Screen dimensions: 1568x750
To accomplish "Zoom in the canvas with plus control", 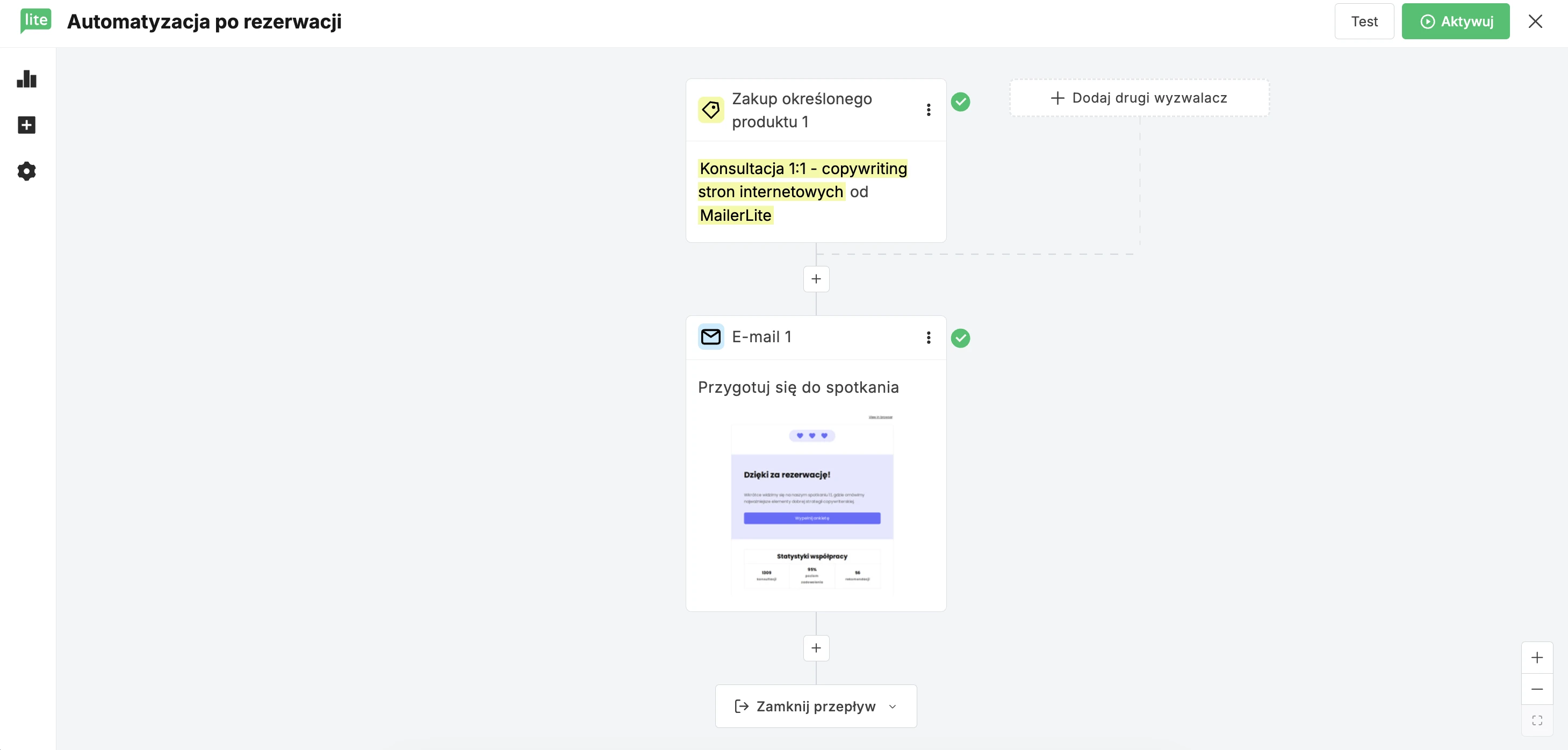I will click(x=1536, y=658).
